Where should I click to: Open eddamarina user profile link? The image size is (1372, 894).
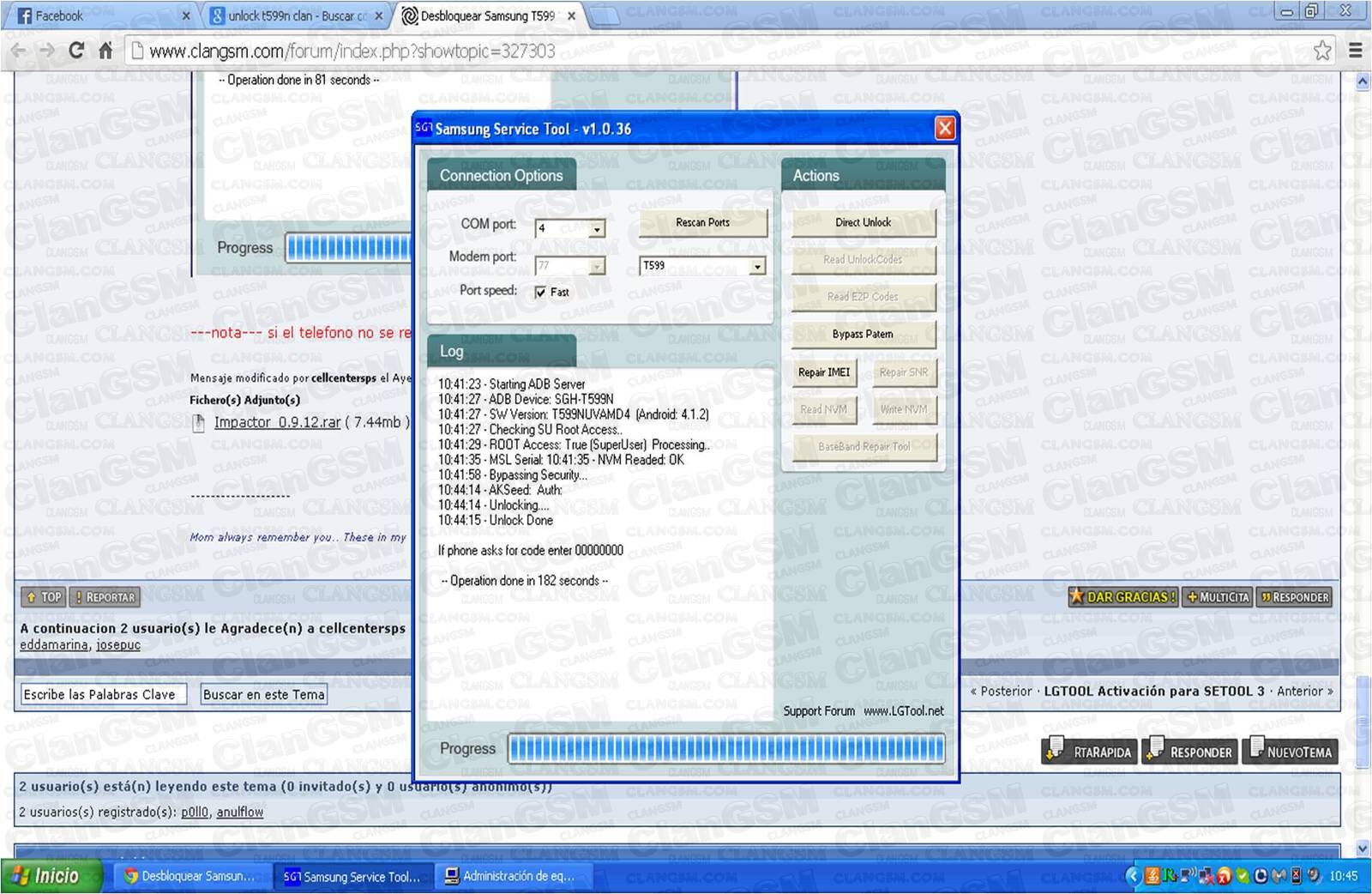54,645
